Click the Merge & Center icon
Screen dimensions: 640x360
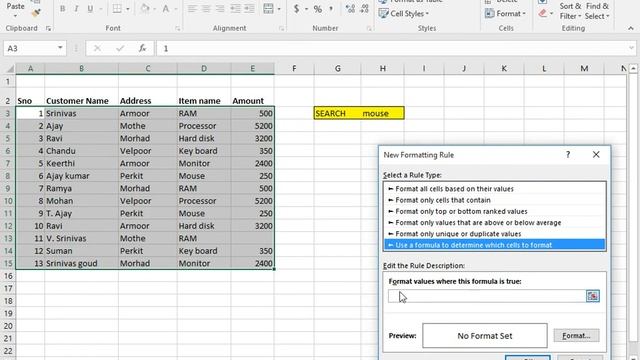tap(268, 9)
